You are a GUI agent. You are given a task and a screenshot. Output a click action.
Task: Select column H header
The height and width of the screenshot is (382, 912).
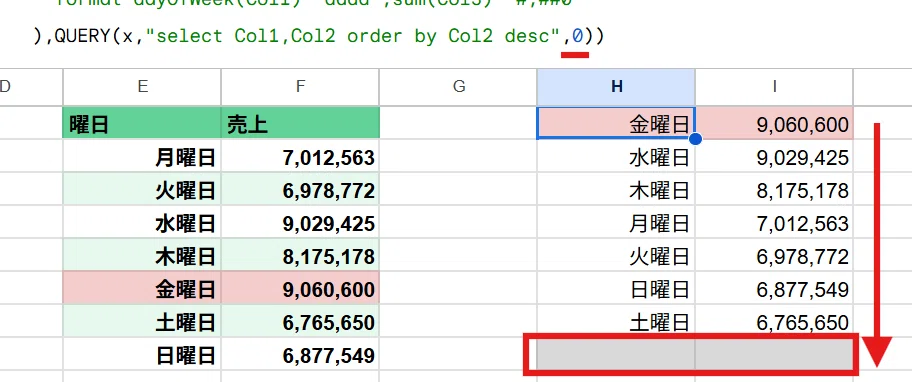[x=616, y=87]
